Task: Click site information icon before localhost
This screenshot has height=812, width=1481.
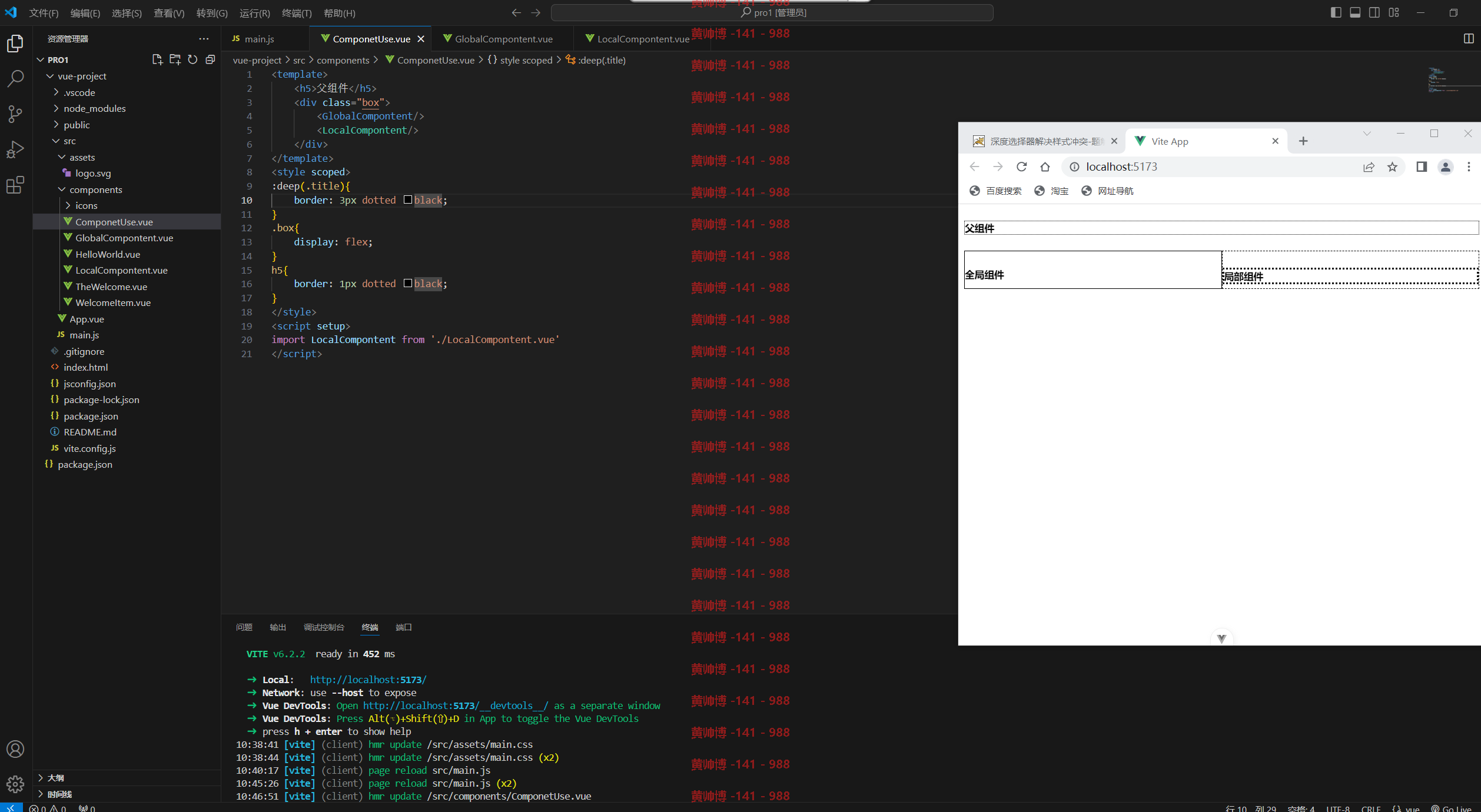Action: coord(1074,167)
